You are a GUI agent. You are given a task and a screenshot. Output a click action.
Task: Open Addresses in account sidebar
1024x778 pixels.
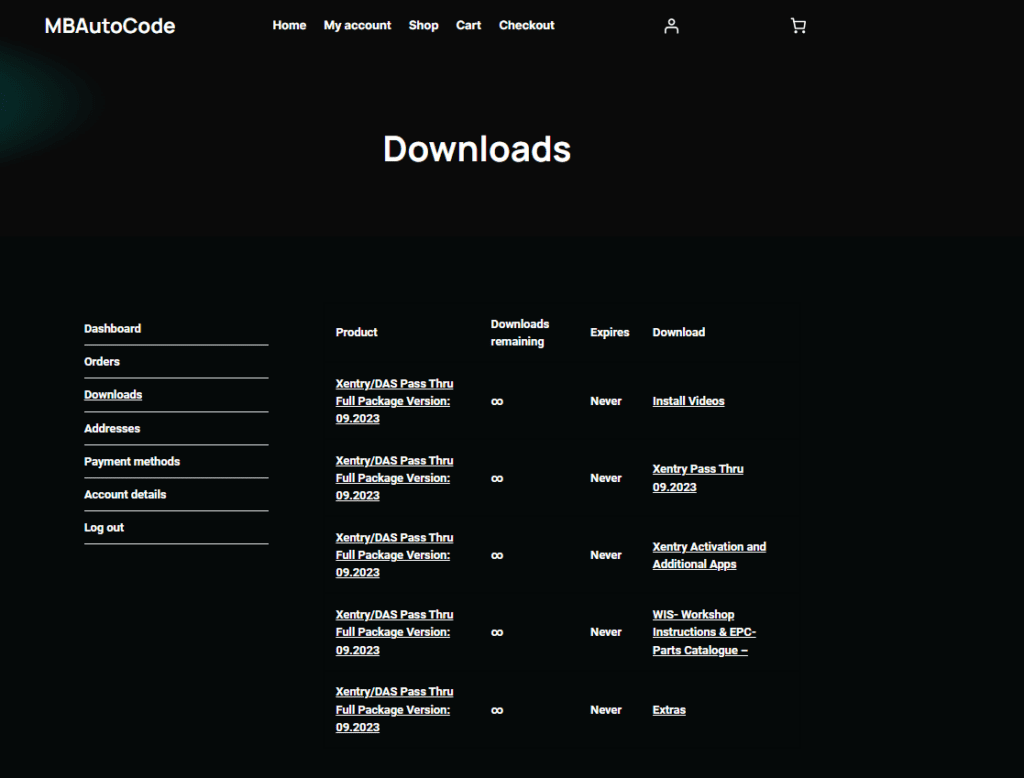pos(112,428)
